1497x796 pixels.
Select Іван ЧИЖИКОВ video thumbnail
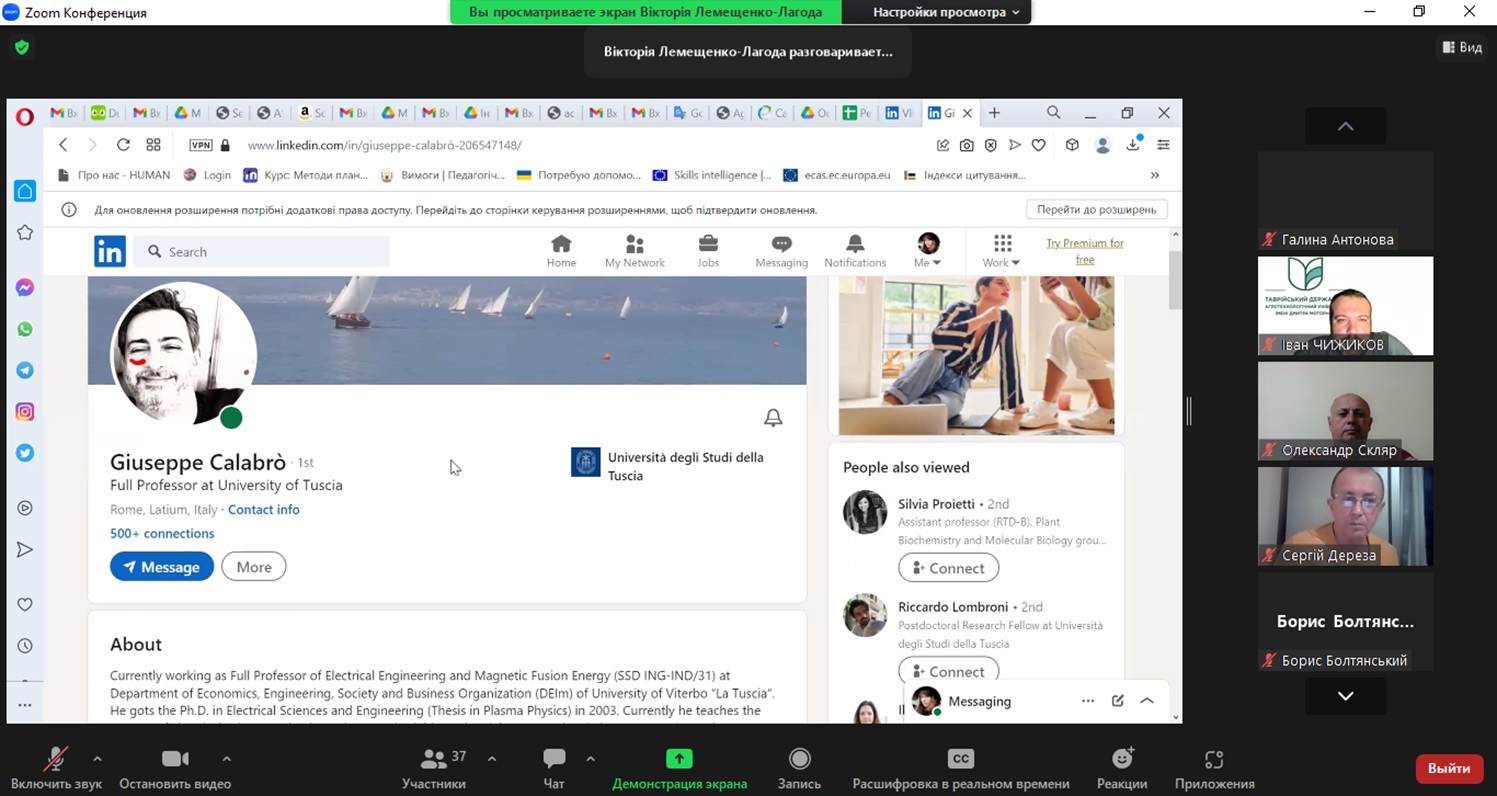click(x=1345, y=305)
